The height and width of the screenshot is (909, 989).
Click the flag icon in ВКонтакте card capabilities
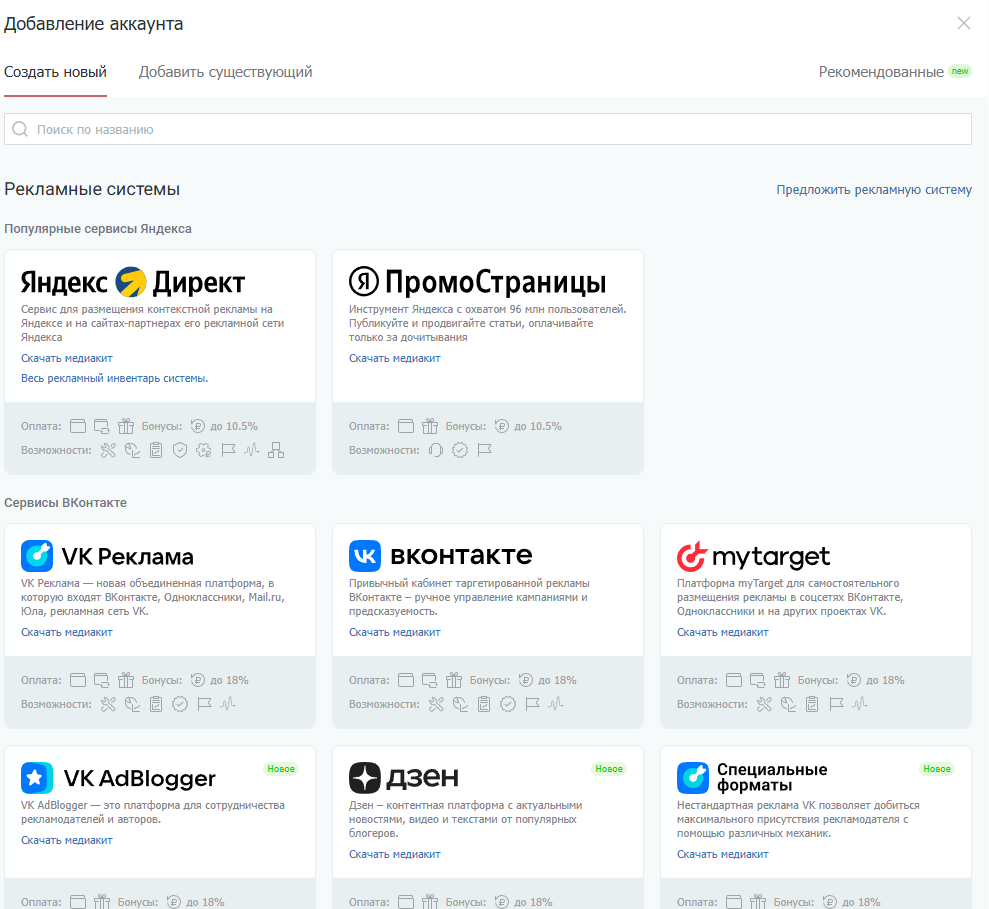532,704
